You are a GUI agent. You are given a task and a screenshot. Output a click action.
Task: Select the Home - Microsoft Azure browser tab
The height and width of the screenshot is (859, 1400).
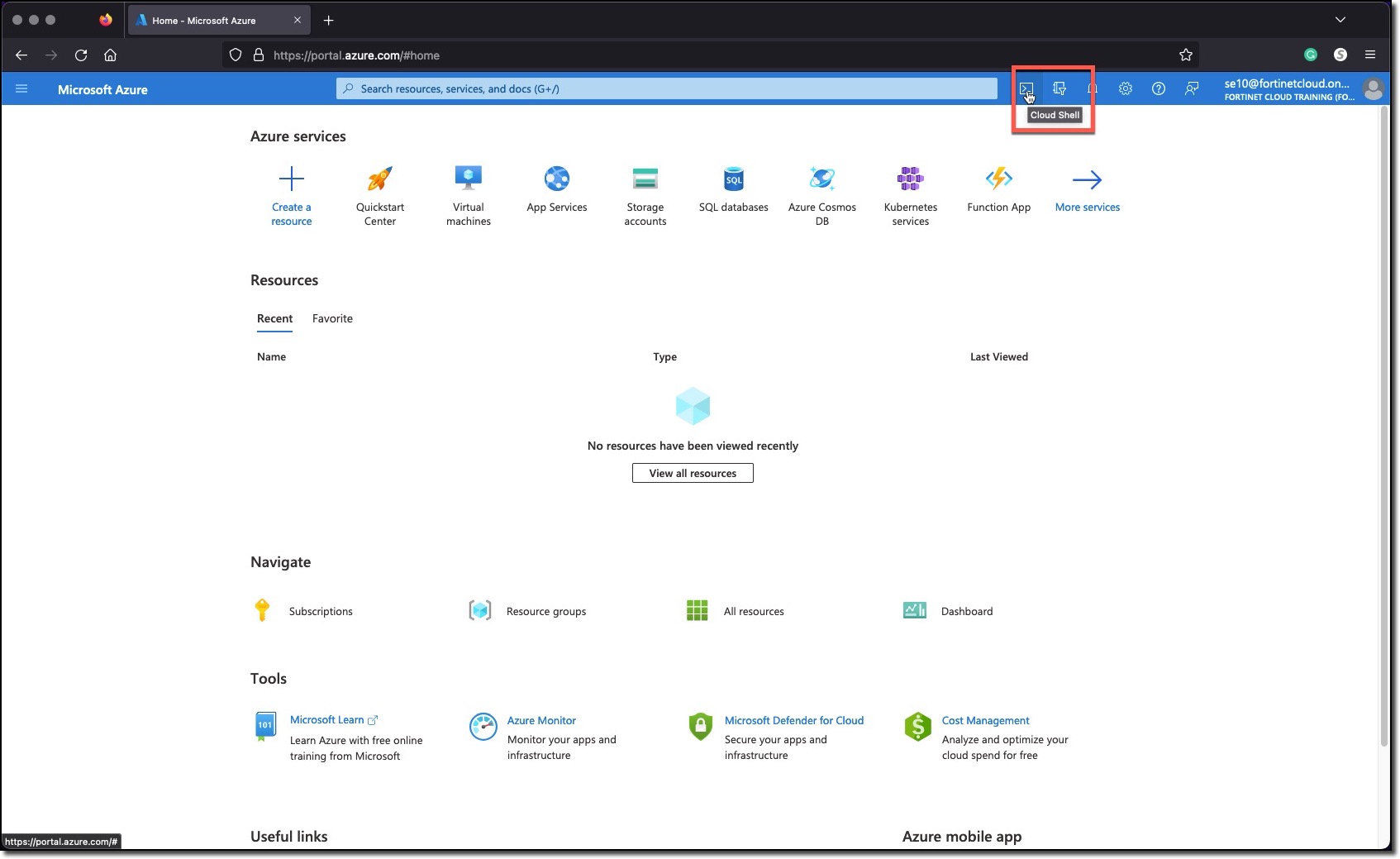pyautogui.click(x=219, y=20)
